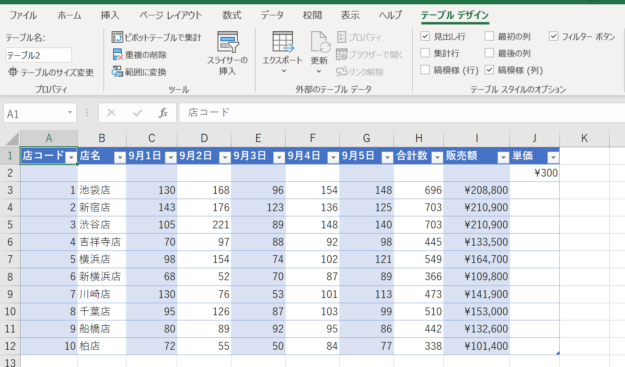The width and height of the screenshot is (625, 367).
Task: Switch to the データ ribbon tab
Action: click(272, 15)
